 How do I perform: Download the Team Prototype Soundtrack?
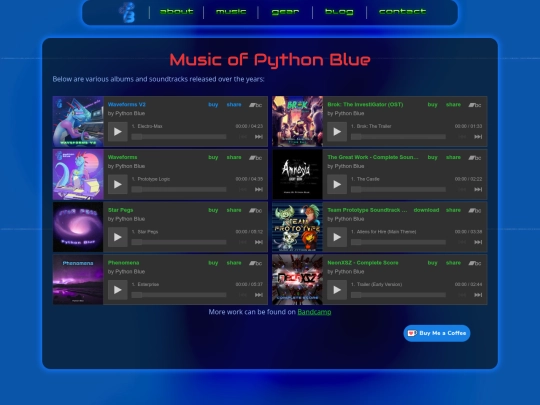tap(426, 210)
